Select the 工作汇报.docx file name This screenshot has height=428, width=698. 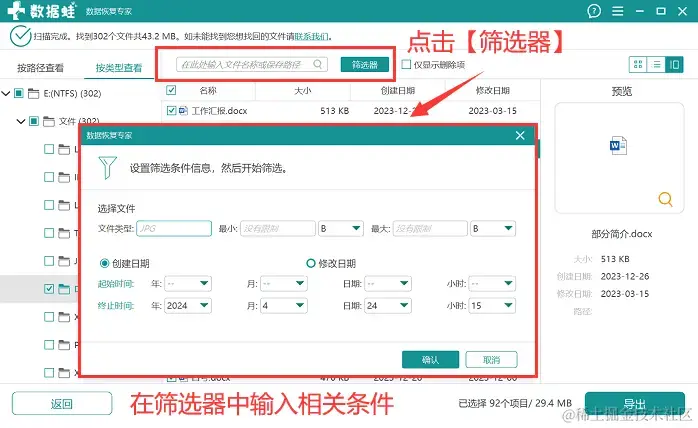(x=219, y=110)
